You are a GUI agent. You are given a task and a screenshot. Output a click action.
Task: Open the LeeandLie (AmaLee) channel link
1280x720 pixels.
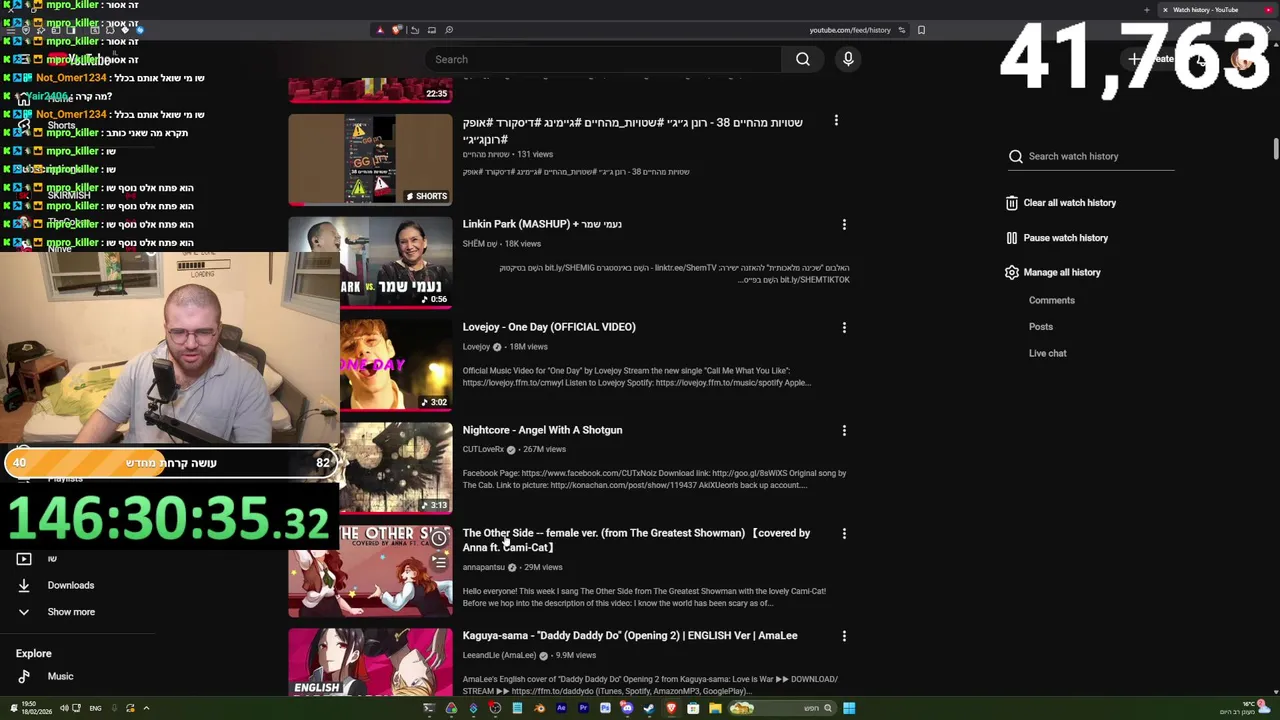pos(499,656)
